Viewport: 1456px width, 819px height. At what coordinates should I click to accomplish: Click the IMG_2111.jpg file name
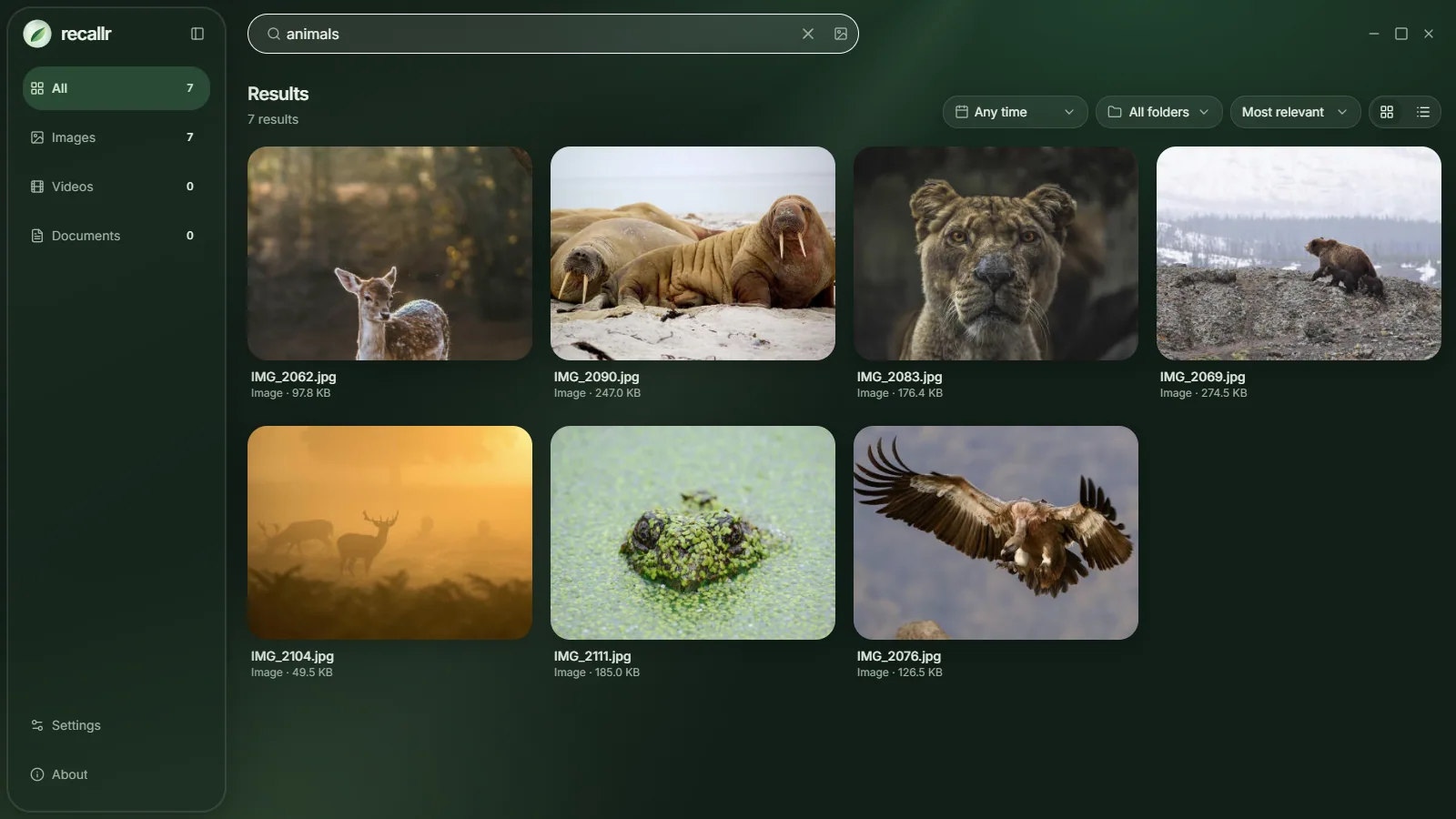592,656
